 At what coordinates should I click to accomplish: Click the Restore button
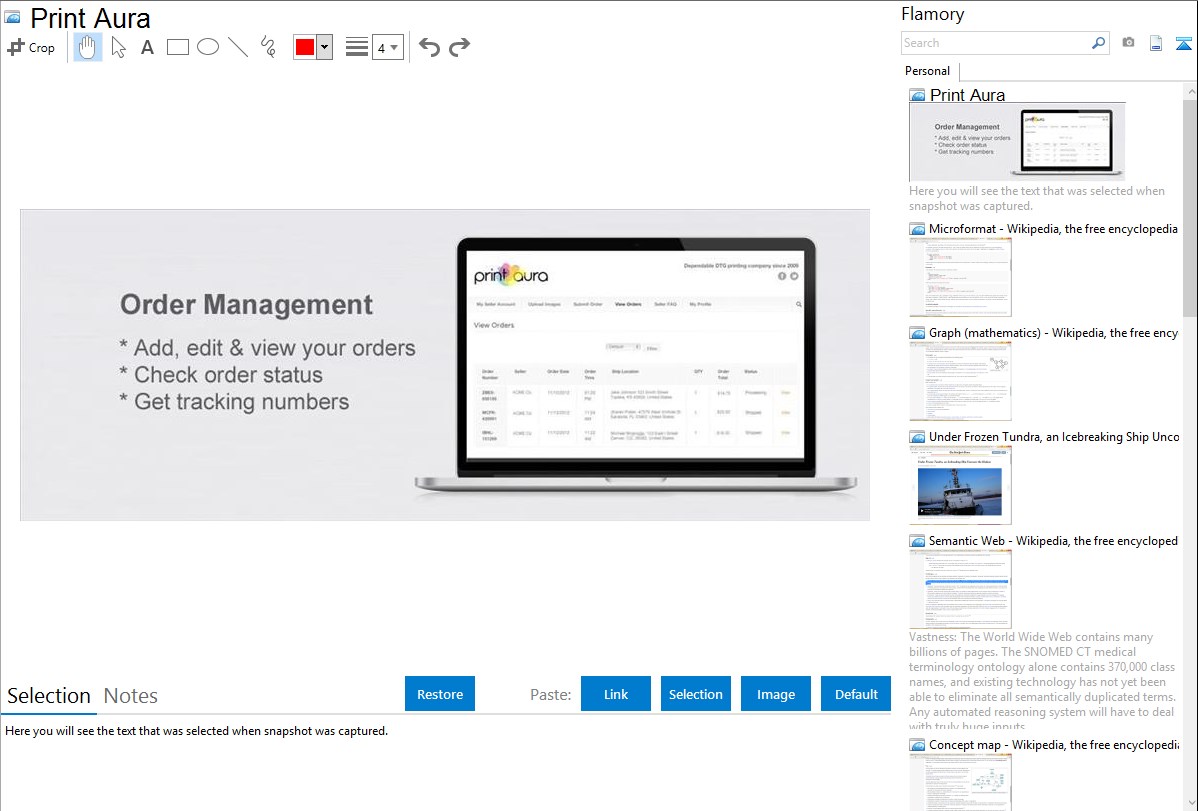pos(440,694)
